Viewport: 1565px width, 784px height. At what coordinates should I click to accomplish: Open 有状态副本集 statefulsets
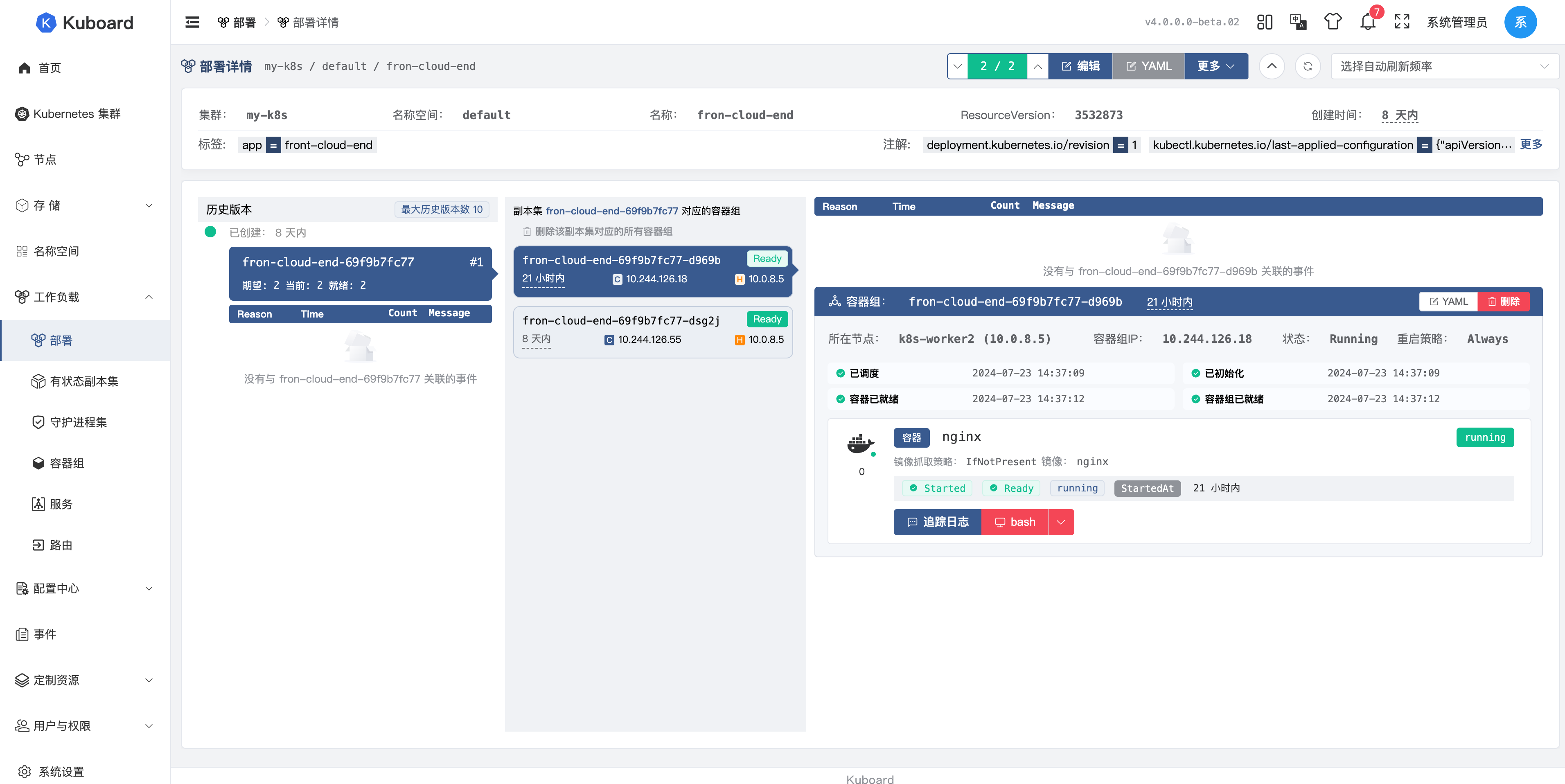85,381
